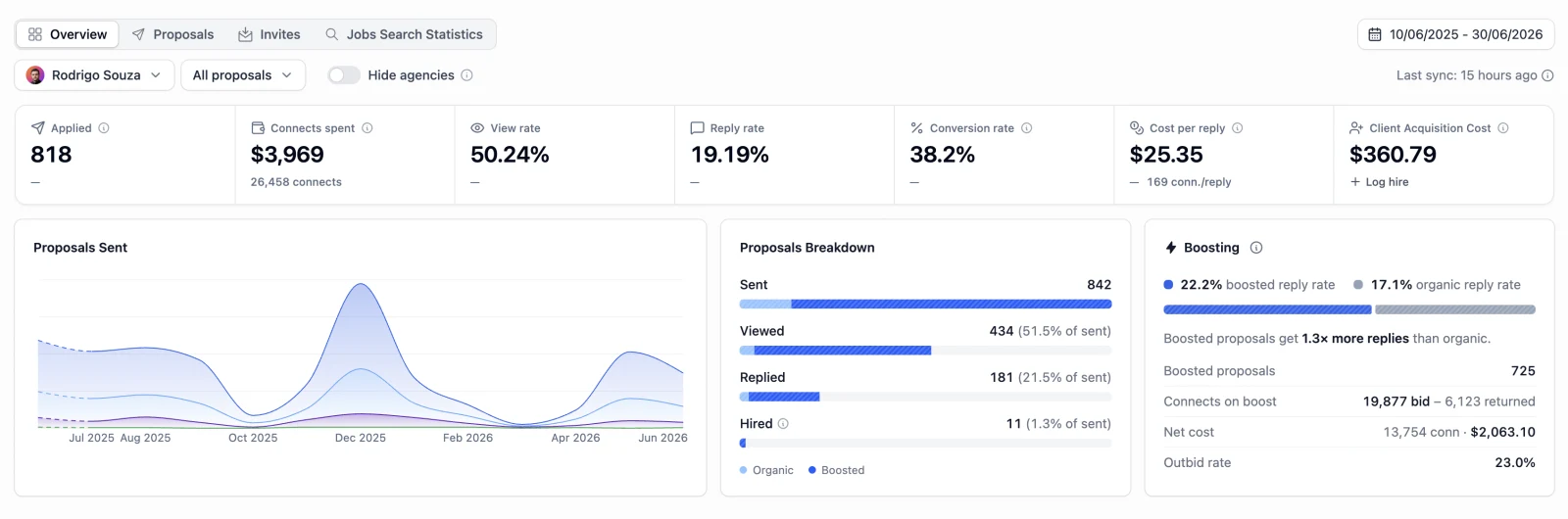Click the gray organic reply rate dot
The image size is (1568, 519).
[x=1358, y=285]
